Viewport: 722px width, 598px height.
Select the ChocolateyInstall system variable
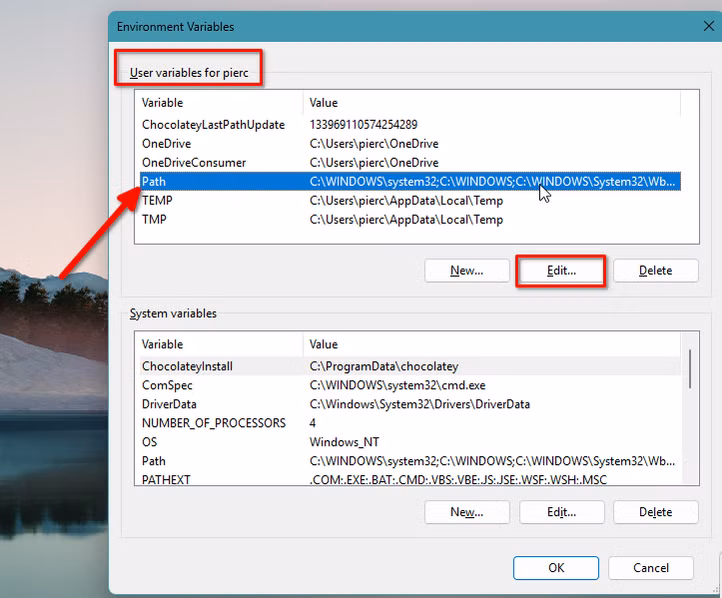pyautogui.click(x=187, y=366)
